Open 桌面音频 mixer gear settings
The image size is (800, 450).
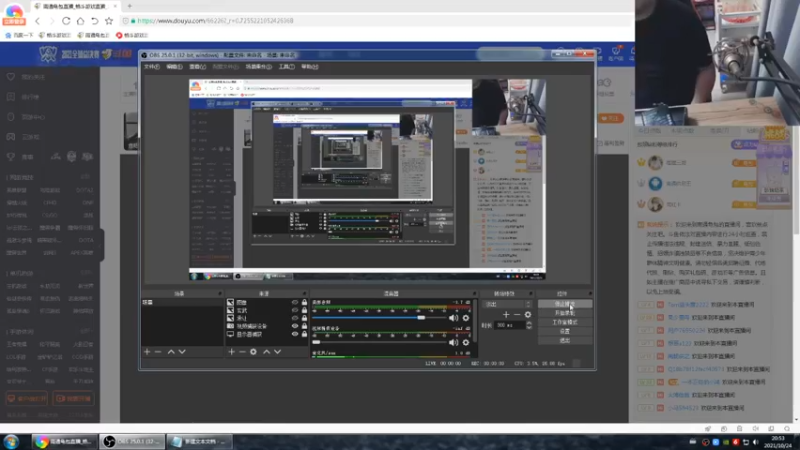point(466,318)
